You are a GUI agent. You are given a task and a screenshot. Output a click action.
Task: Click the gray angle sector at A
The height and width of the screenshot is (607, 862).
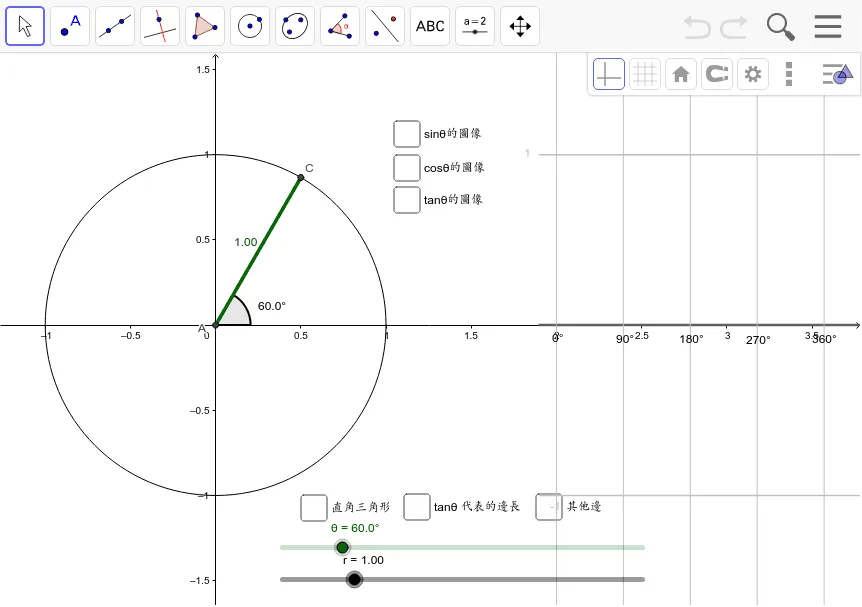point(236,314)
